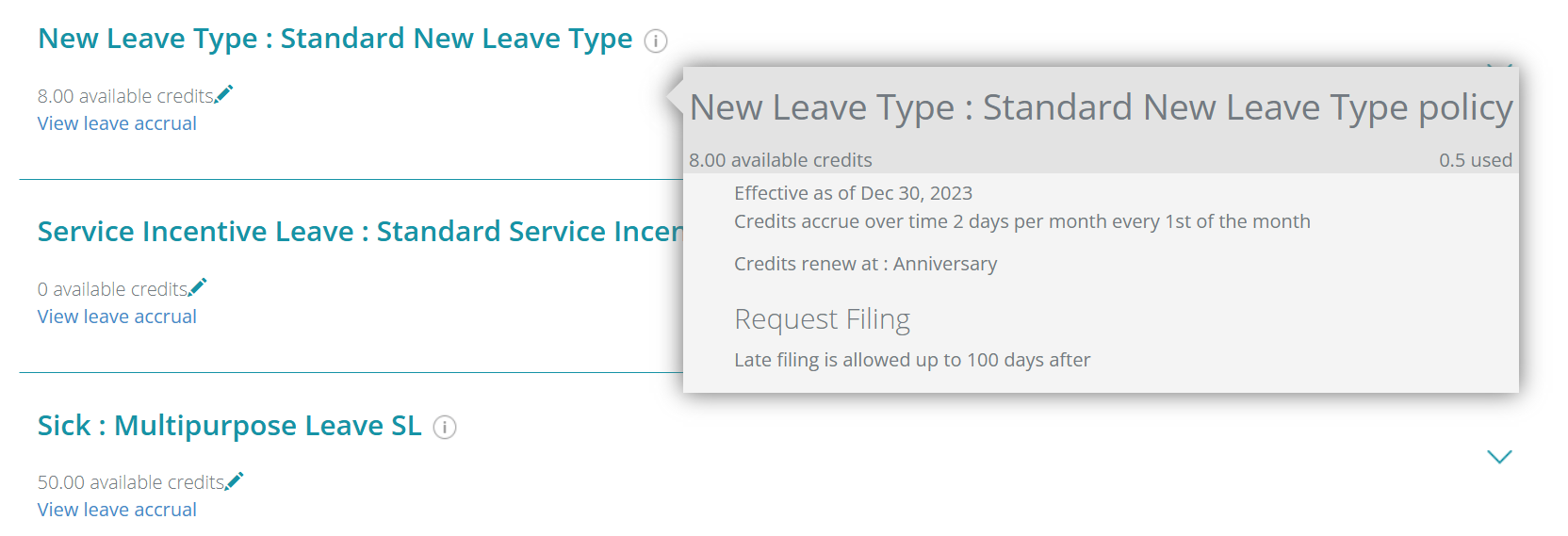1568x536 pixels.
Task: Expand the Sick leave section chevron
Action: [x=1499, y=457]
